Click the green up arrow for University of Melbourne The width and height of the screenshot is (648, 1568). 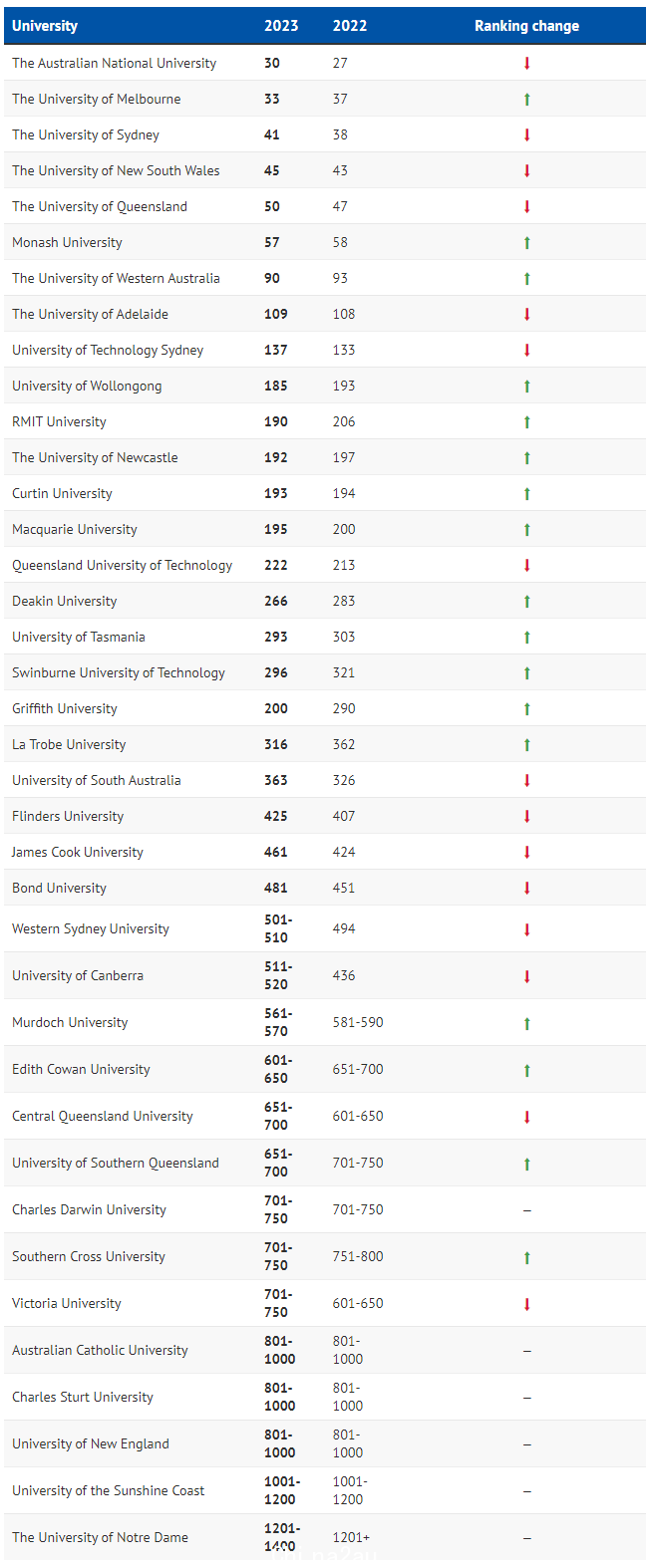coord(527,99)
